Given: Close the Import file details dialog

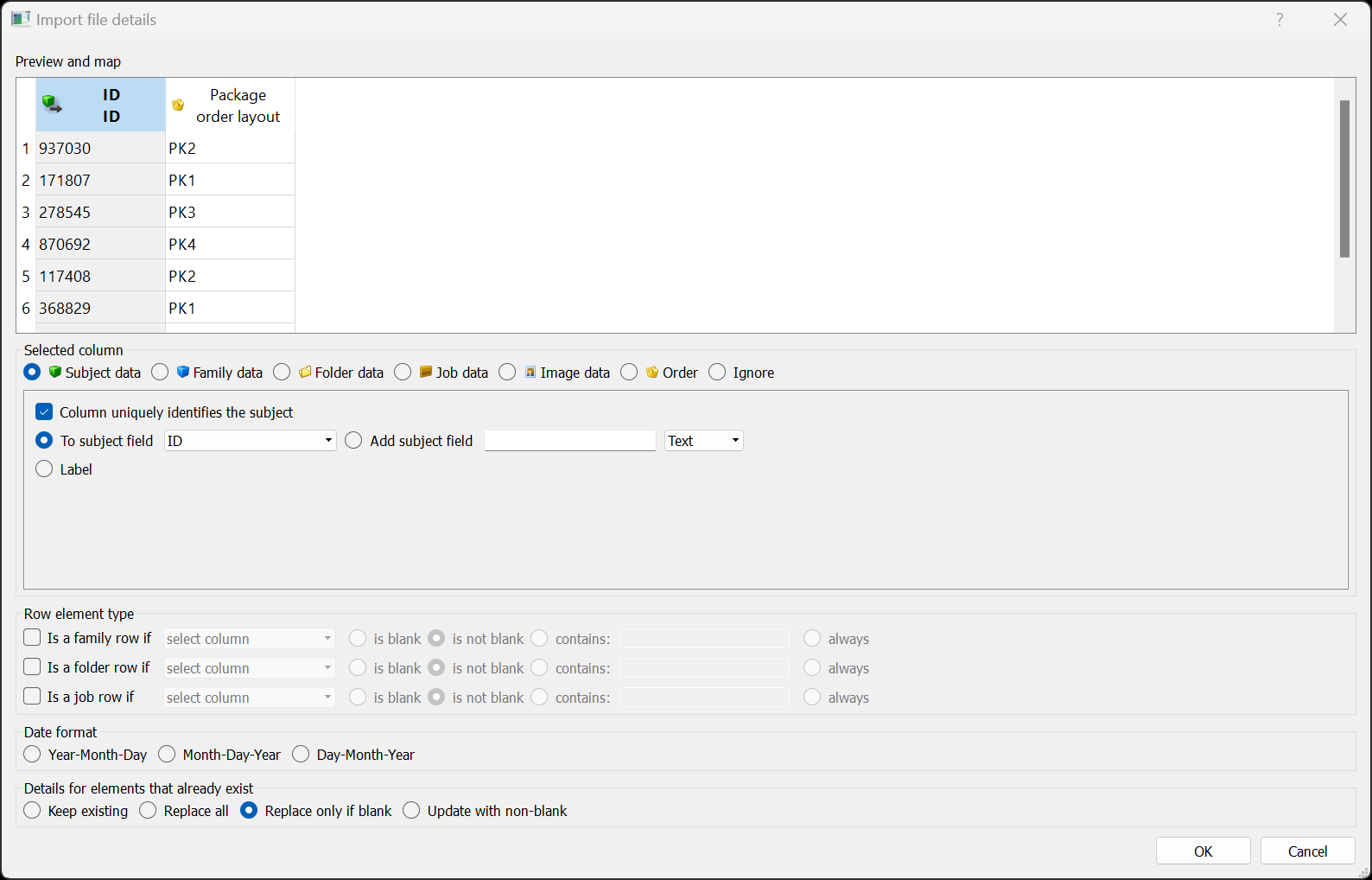Looking at the screenshot, I should 1340,19.
